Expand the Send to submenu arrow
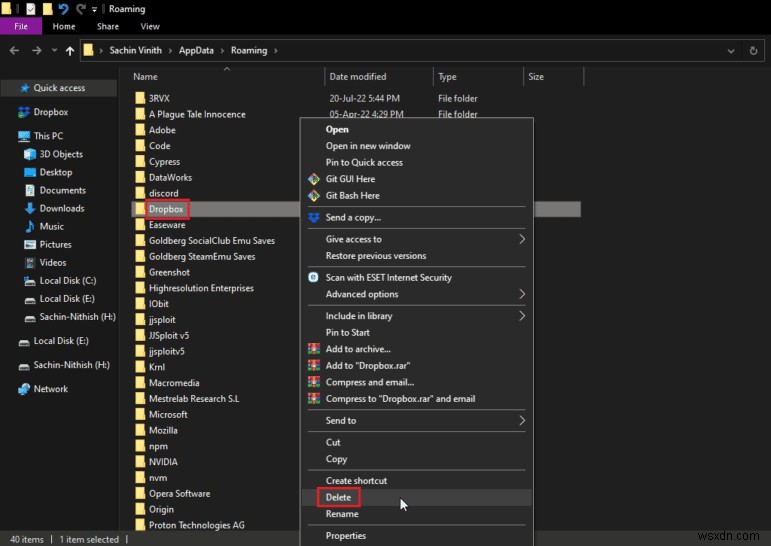The image size is (771, 546). [522, 421]
